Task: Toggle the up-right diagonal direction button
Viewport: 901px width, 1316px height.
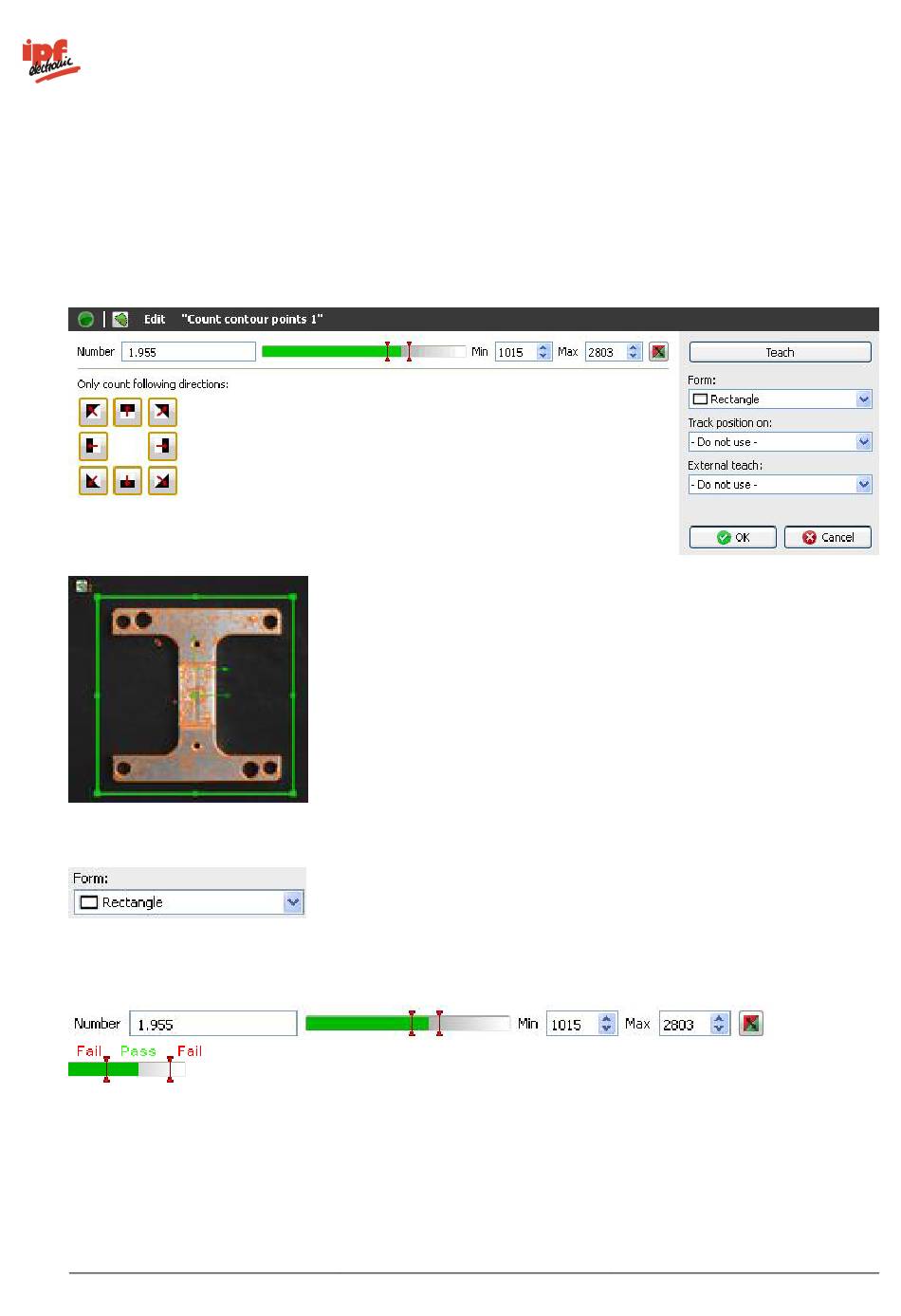Action: point(163,412)
